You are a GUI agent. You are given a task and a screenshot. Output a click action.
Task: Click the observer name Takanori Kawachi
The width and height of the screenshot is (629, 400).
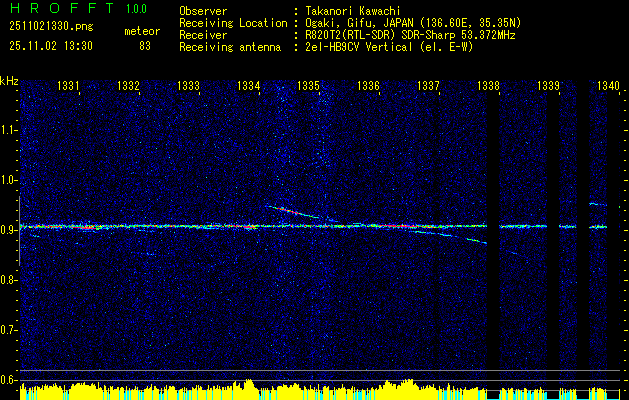(x=351, y=11)
